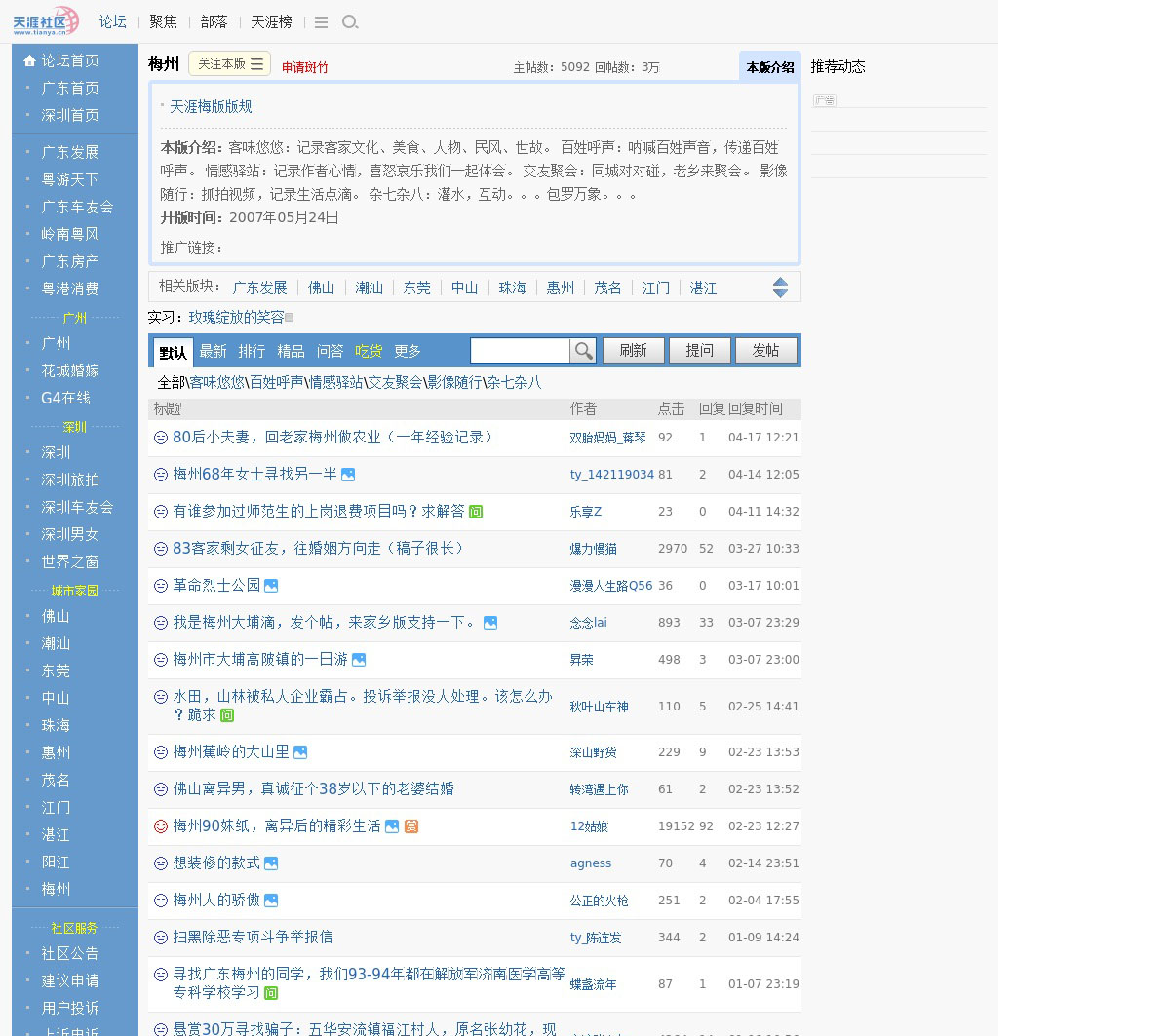Click the orange award badge after 梅州90妹纸 post

[x=411, y=826]
